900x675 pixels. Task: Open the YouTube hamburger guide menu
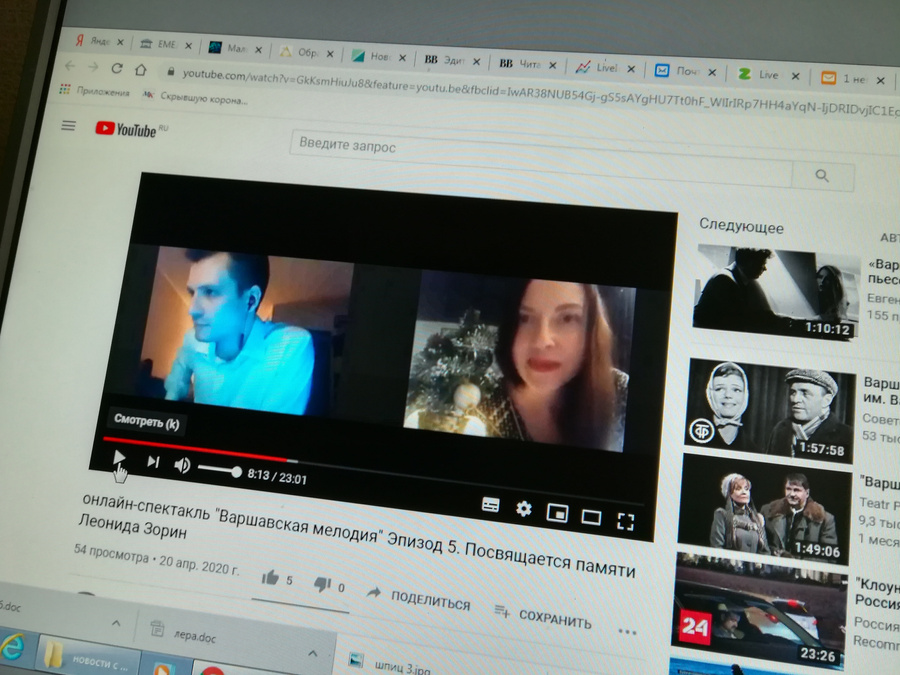(68, 125)
